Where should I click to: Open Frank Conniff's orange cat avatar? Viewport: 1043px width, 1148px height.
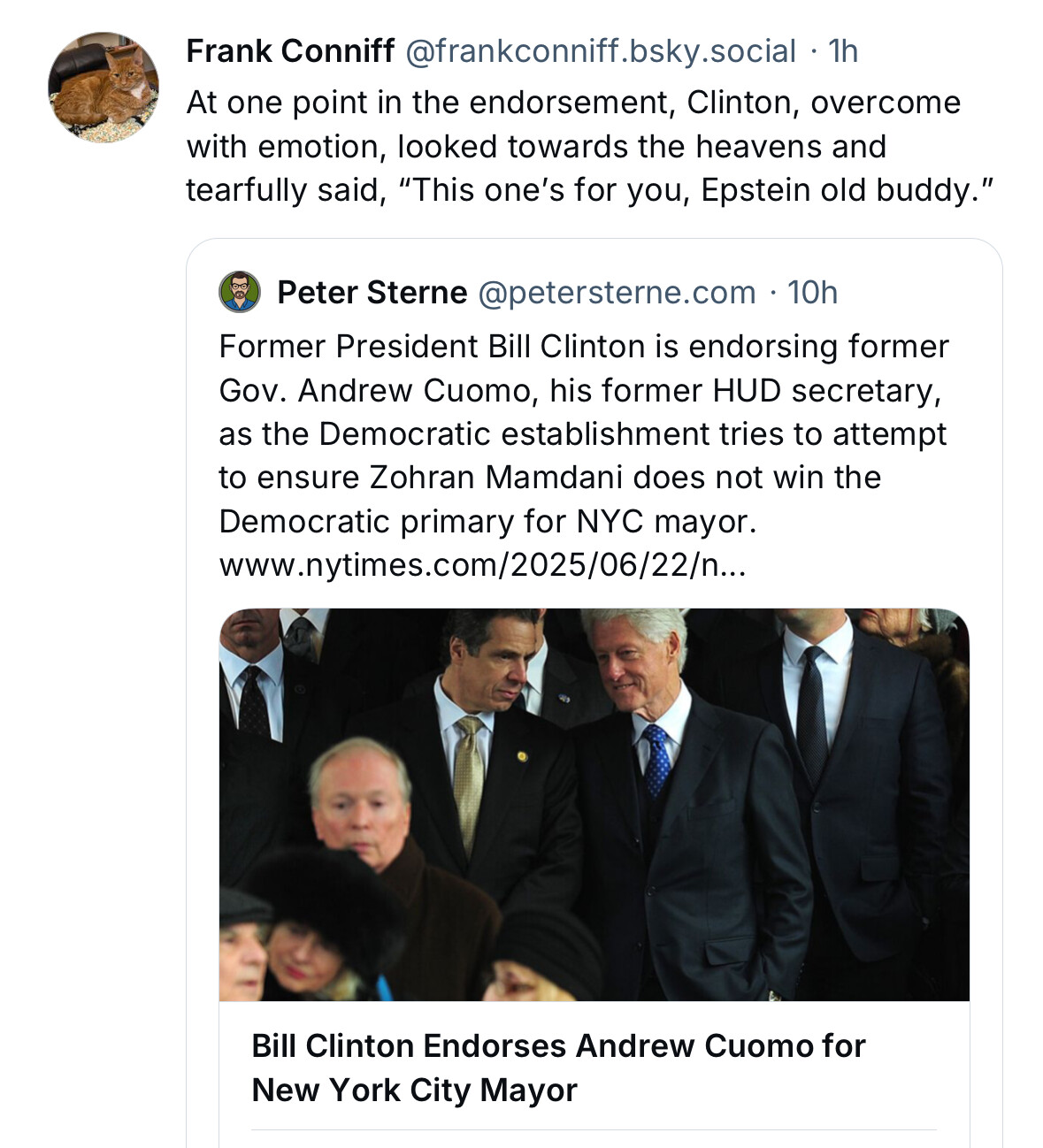point(104,87)
